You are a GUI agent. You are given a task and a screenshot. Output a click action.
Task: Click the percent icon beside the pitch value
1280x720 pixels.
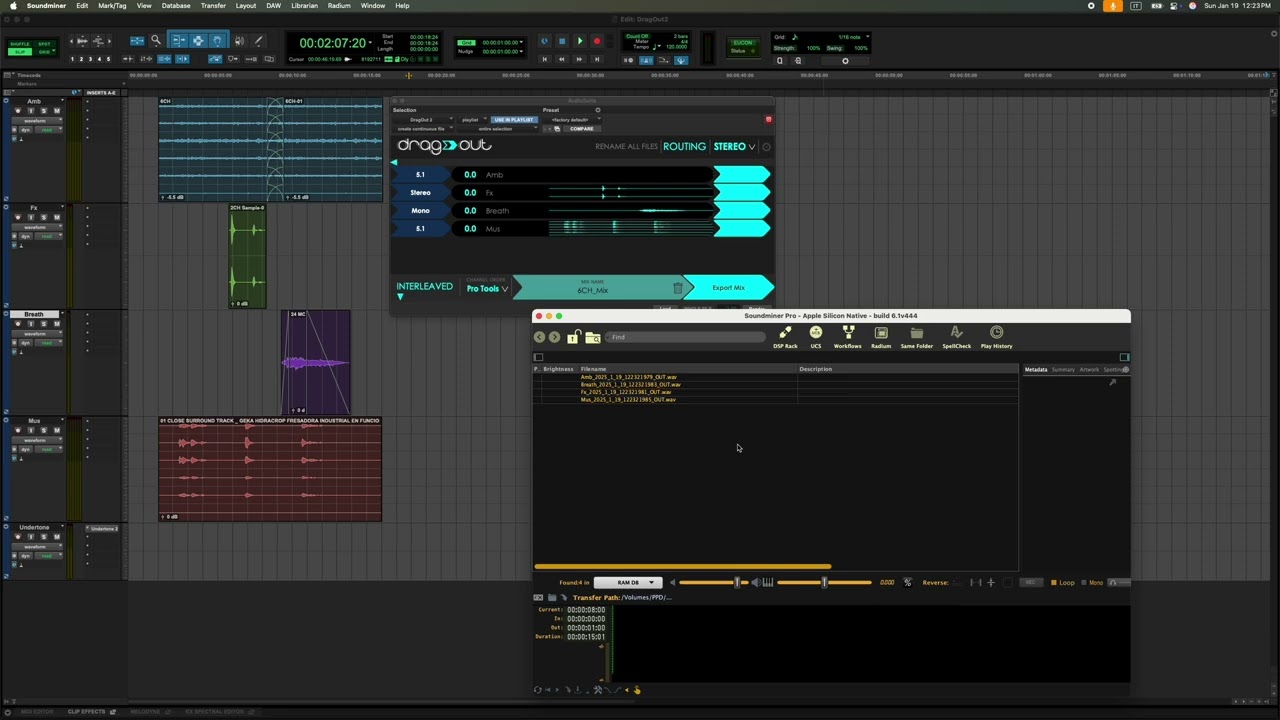point(908,582)
